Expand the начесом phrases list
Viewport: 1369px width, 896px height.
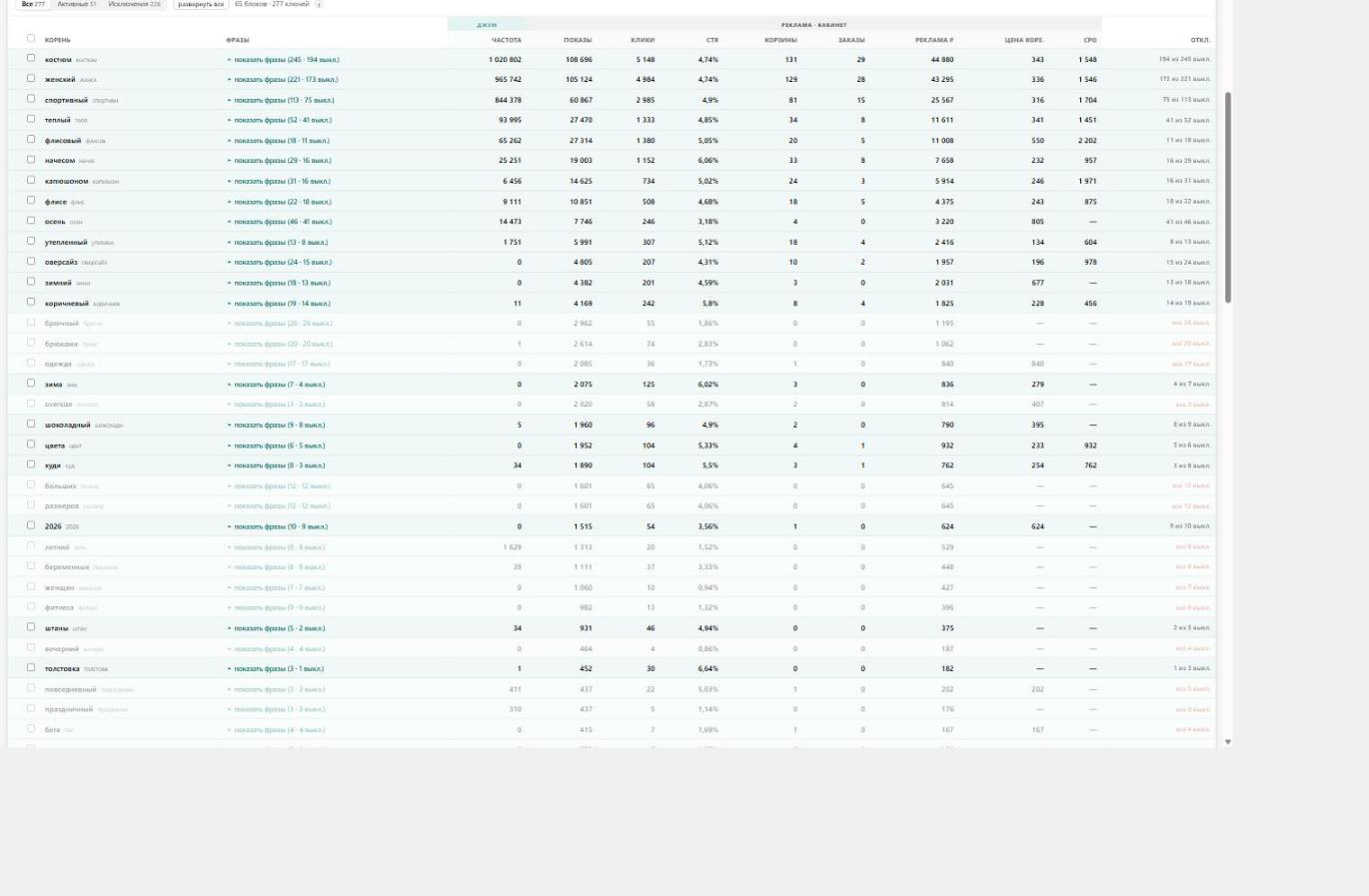(280, 161)
